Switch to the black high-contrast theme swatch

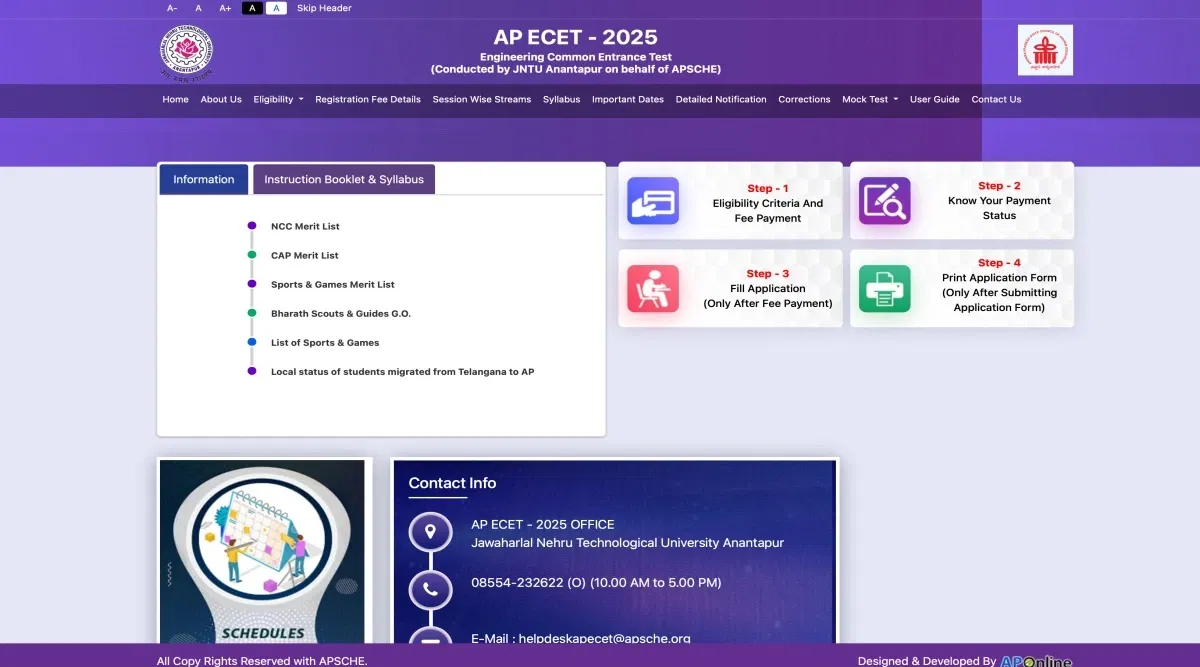252,8
